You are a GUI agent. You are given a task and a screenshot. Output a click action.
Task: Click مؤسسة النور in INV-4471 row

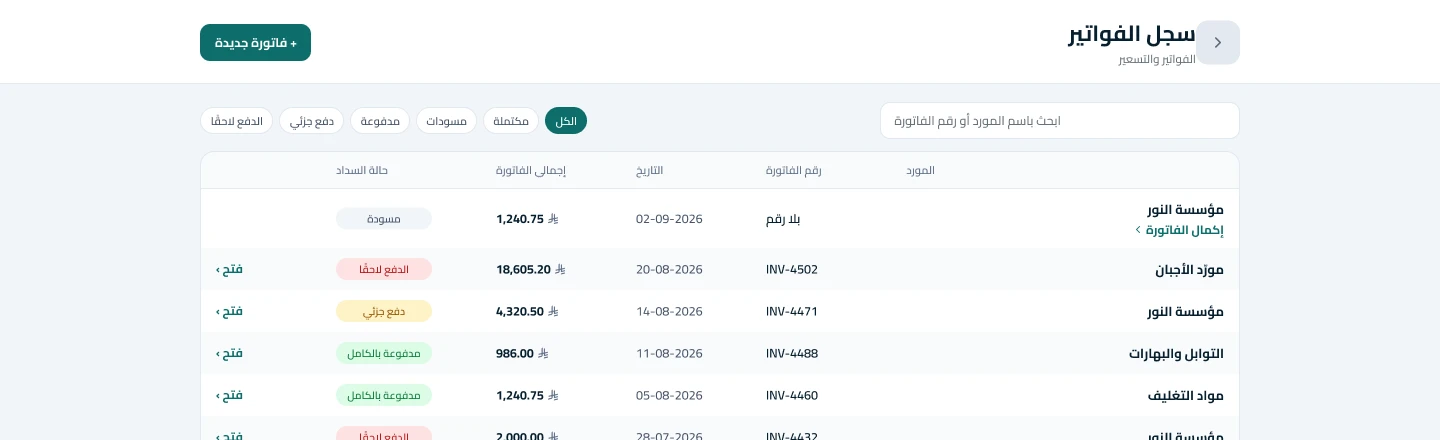(1186, 312)
